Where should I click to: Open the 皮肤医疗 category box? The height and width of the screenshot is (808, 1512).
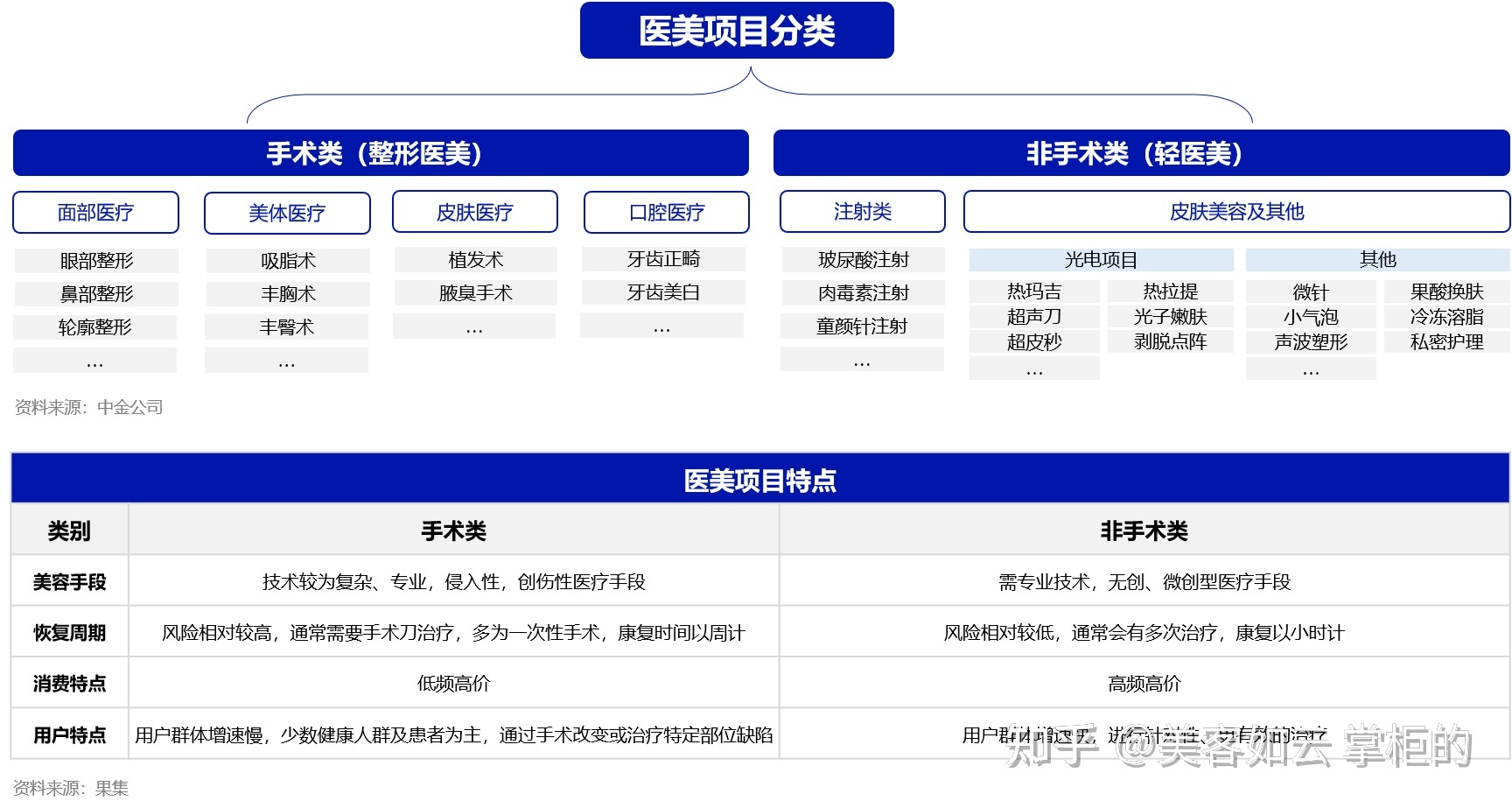point(474,213)
